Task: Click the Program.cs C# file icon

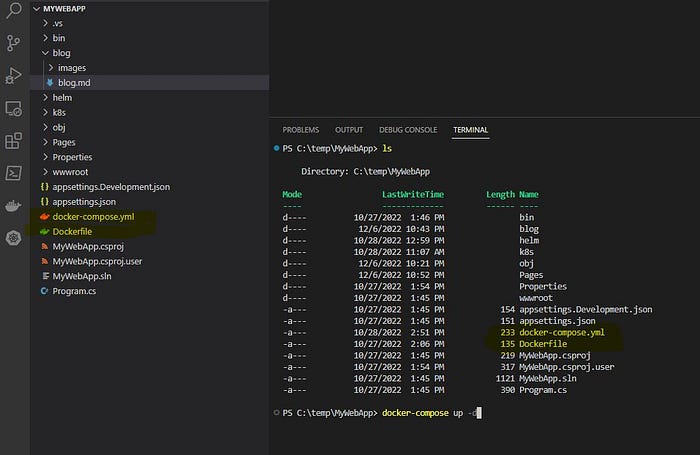Action: [x=45, y=291]
